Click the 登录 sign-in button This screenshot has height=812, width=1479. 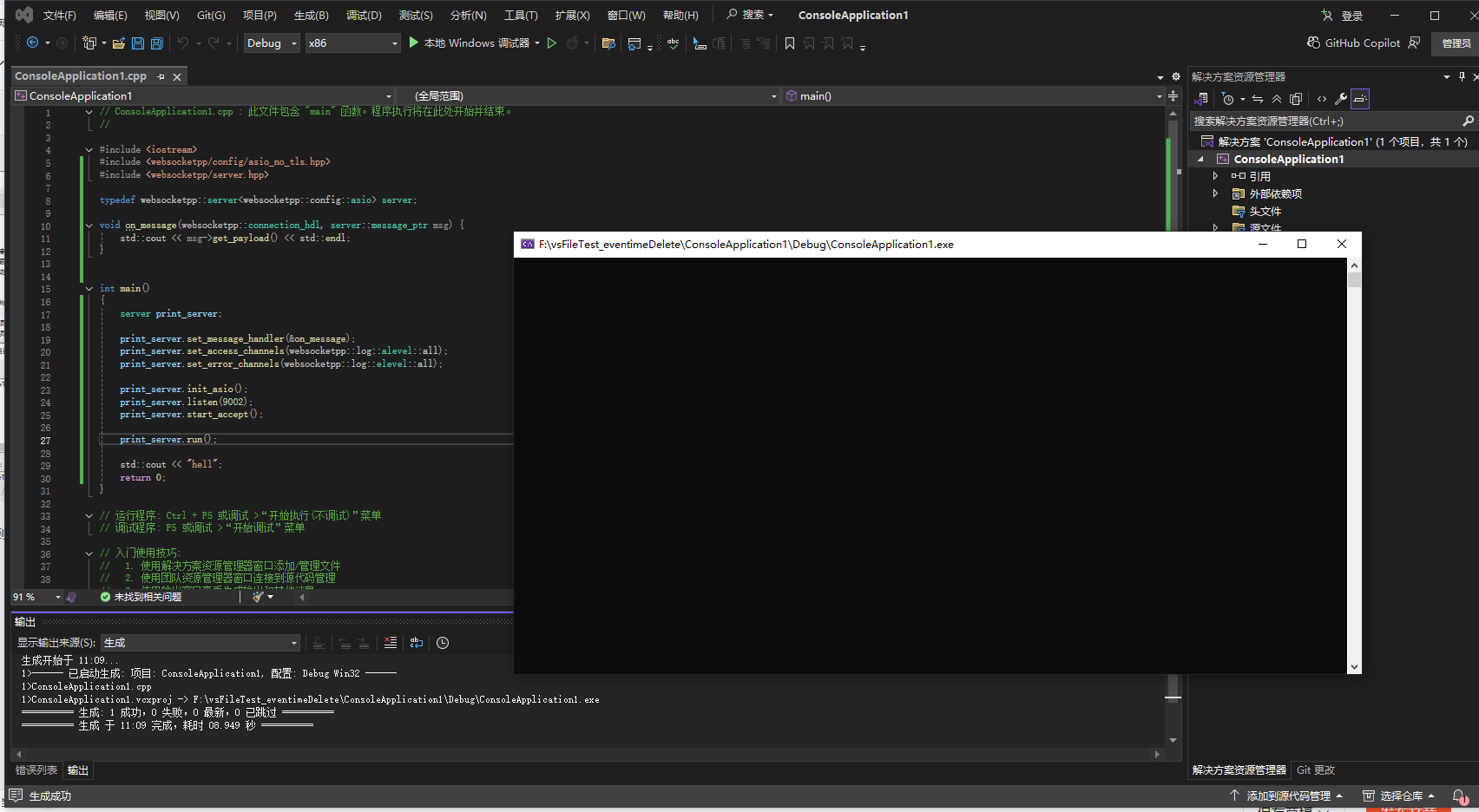[x=1342, y=16]
